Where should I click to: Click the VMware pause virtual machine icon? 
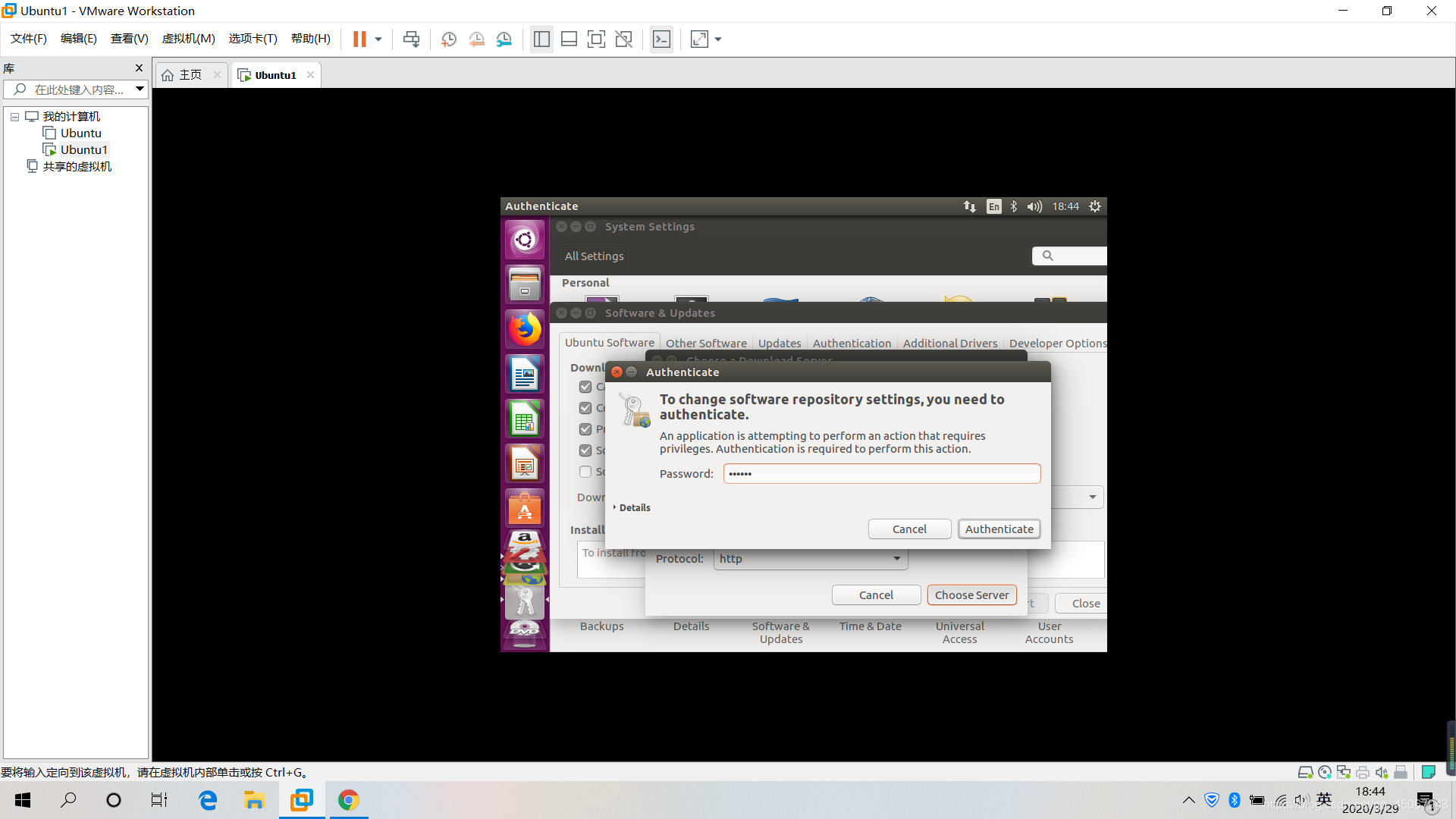pyautogui.click(x=359, y=39)
